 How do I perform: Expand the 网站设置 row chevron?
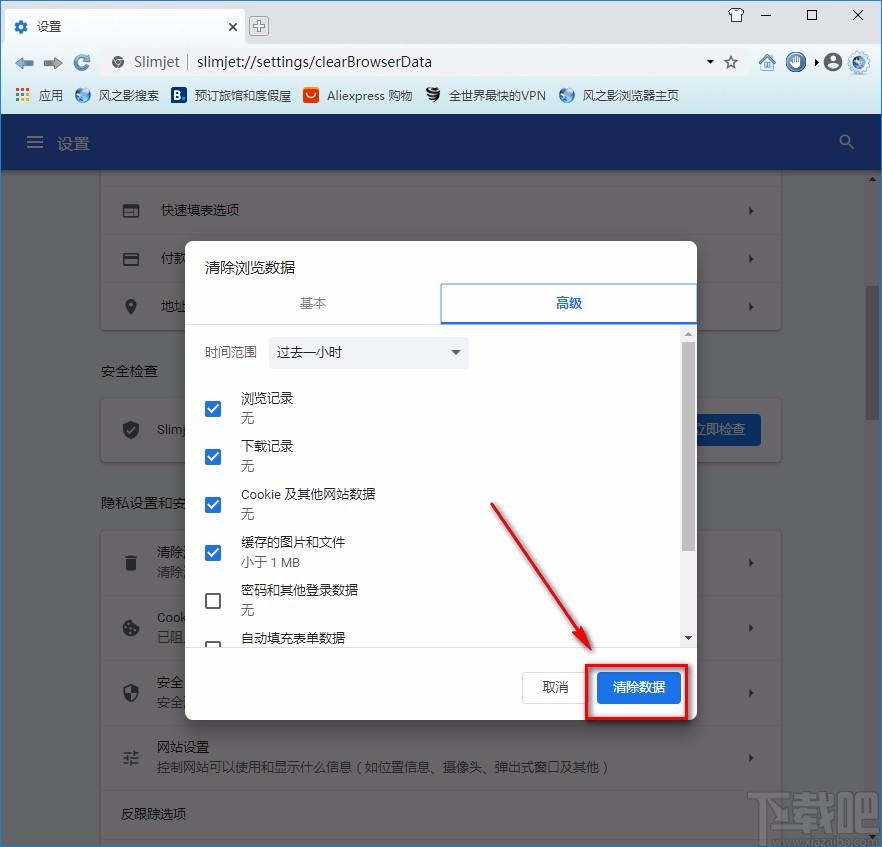tap(751, 758)
